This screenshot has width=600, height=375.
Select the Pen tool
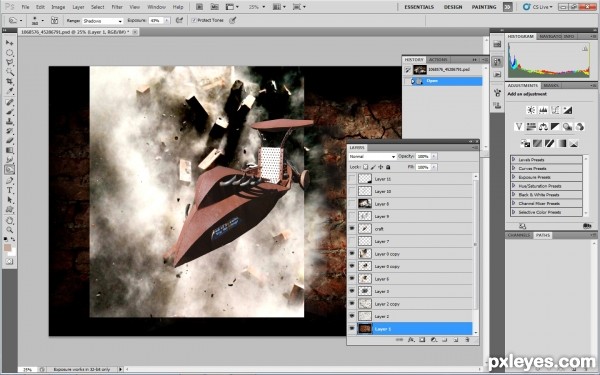pos(10,181)
